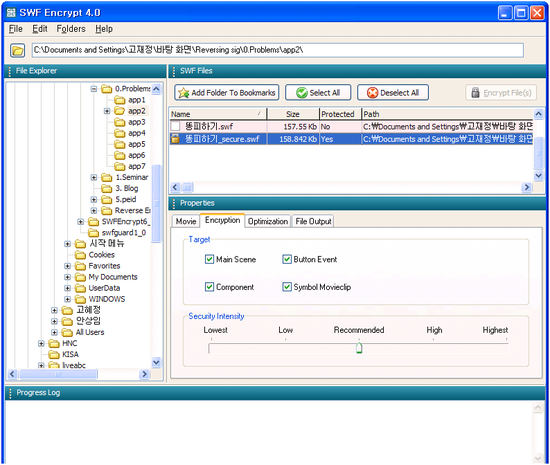The height and width of the screenshot is (465, 550).
Task: Click the KISA folder icon
Action: (x=54, y=355)
